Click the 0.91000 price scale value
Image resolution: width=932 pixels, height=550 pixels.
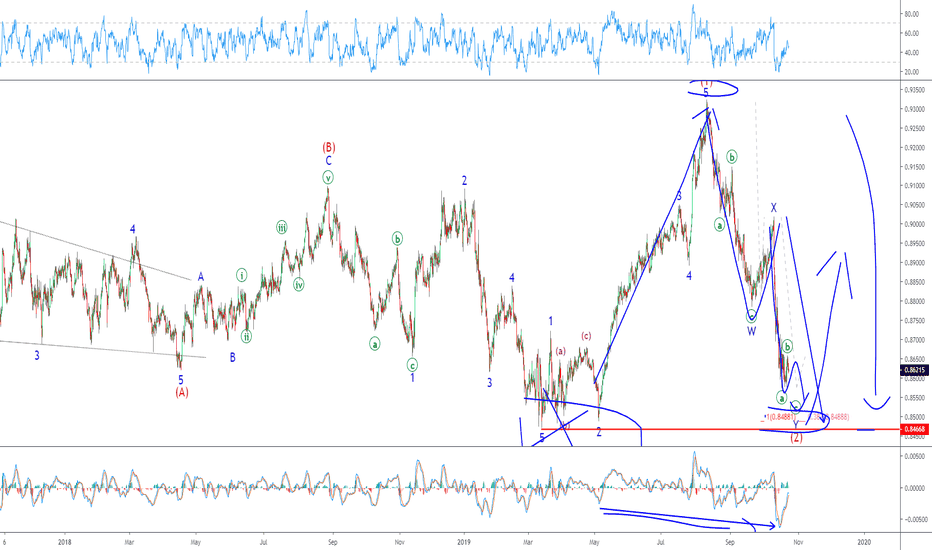914,186
